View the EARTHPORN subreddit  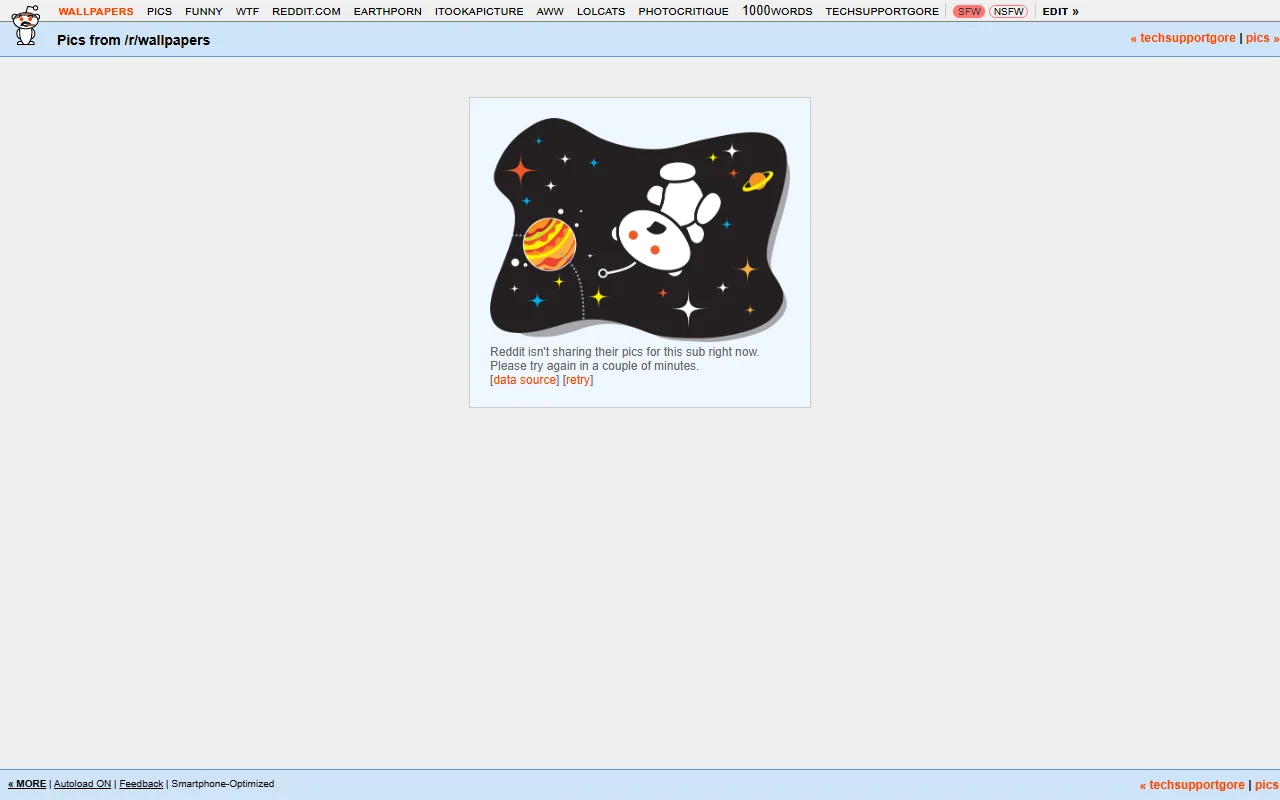387,11
